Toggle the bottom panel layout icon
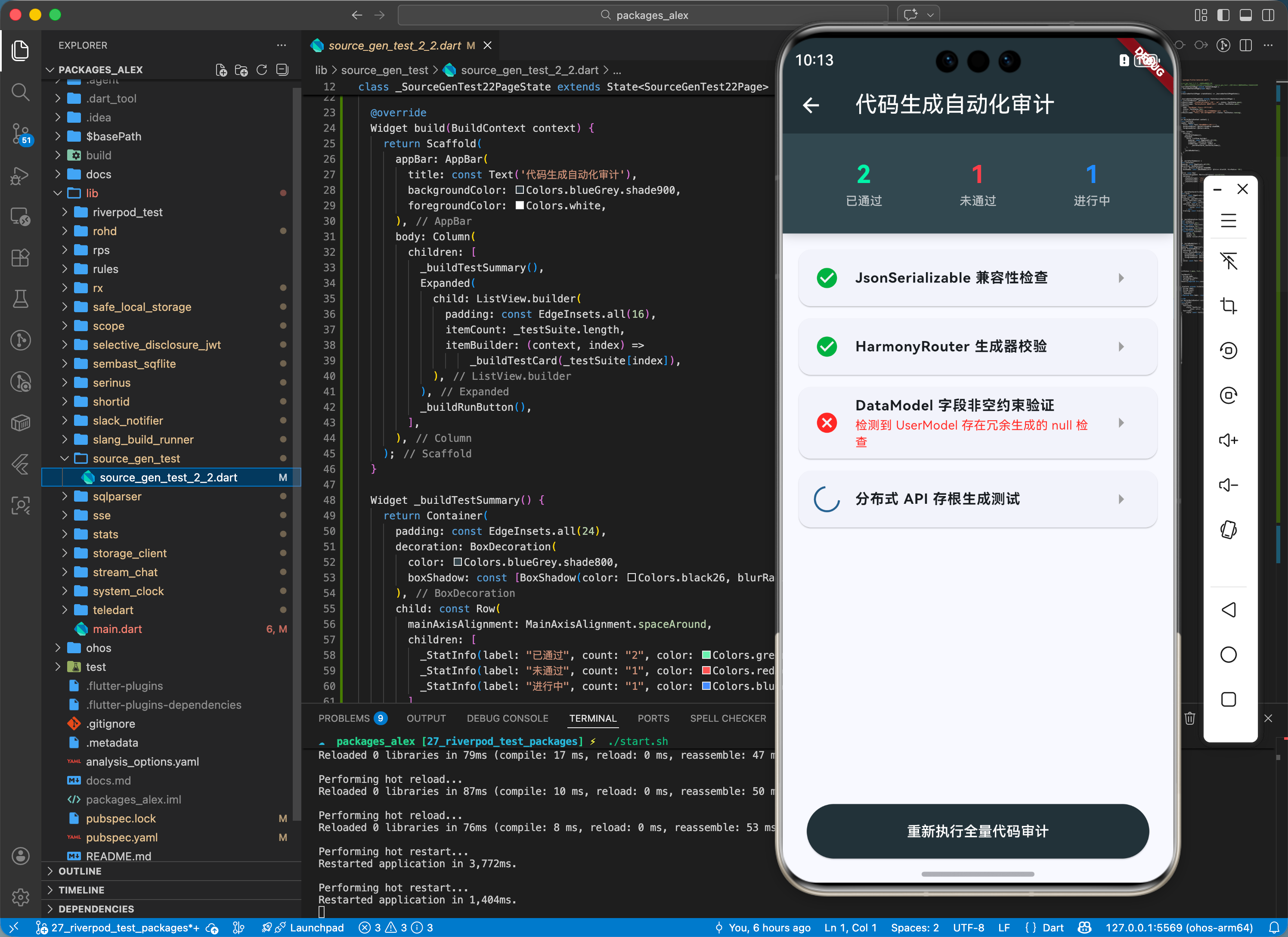 point(1245,16)
